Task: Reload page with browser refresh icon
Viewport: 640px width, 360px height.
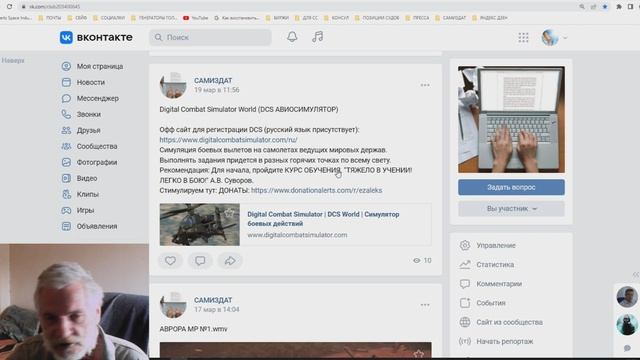Action: [9, 7]
